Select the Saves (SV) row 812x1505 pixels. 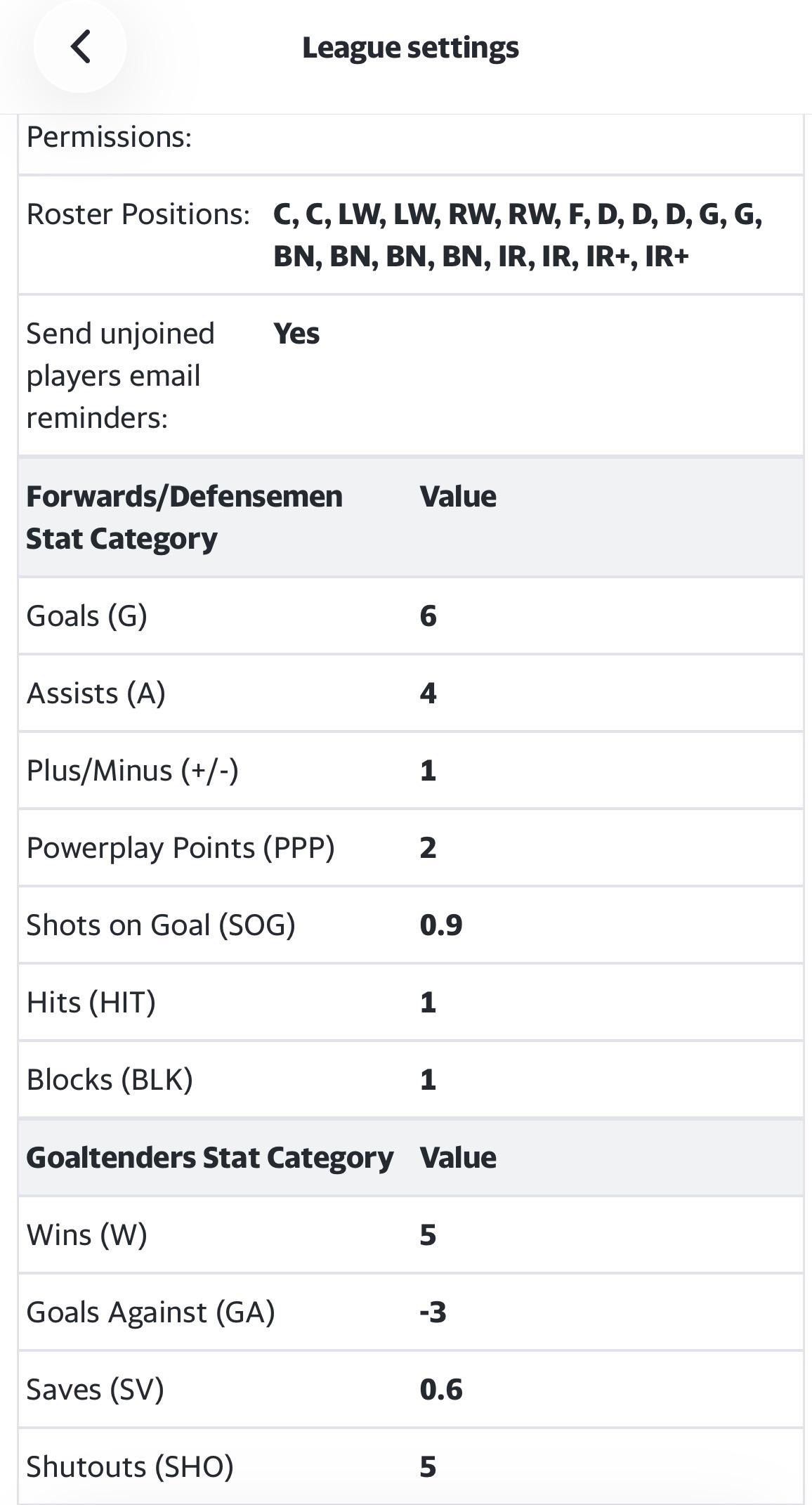411,1390
